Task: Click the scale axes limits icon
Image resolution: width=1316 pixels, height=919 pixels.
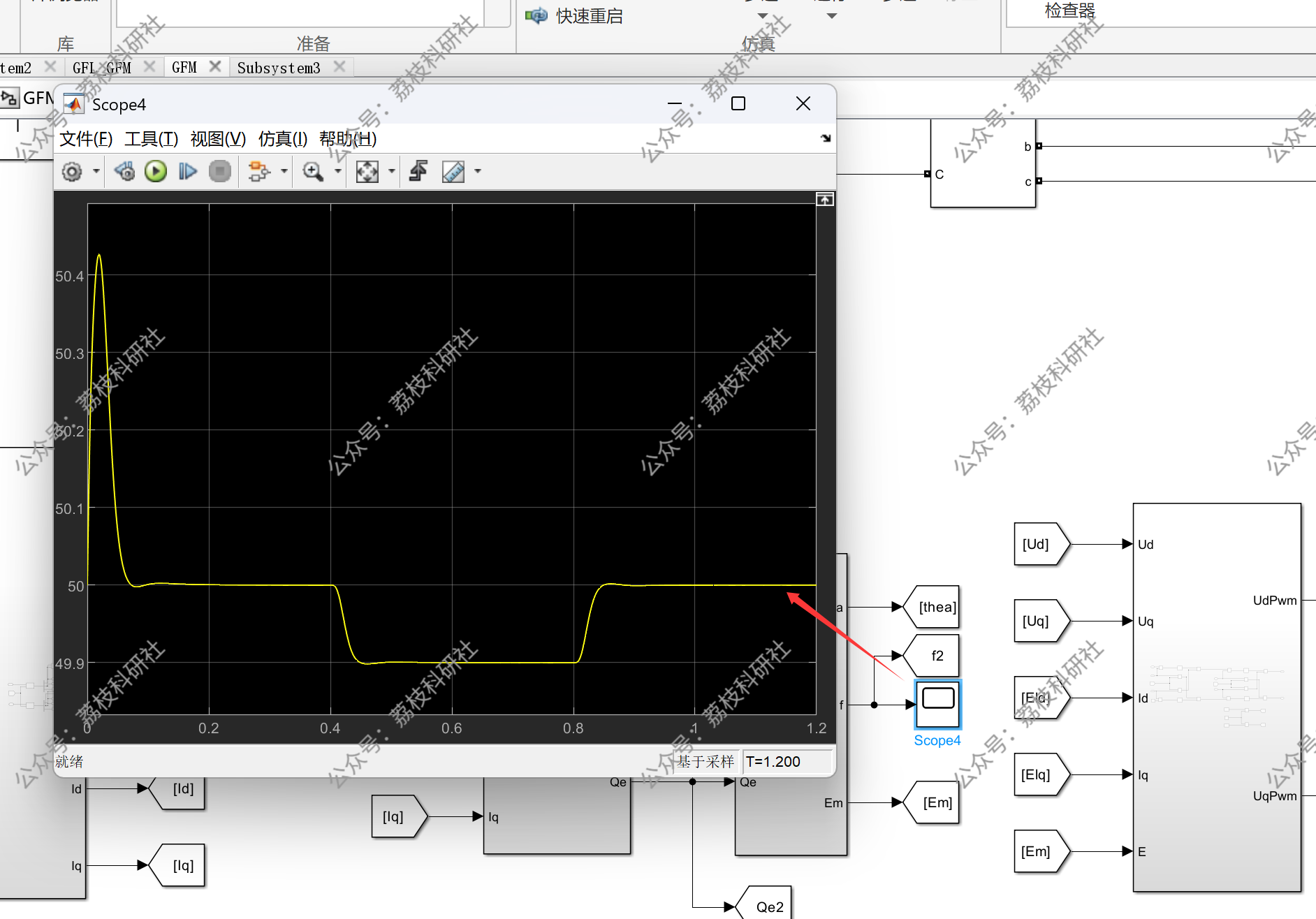Action: (x=367, y=171)
